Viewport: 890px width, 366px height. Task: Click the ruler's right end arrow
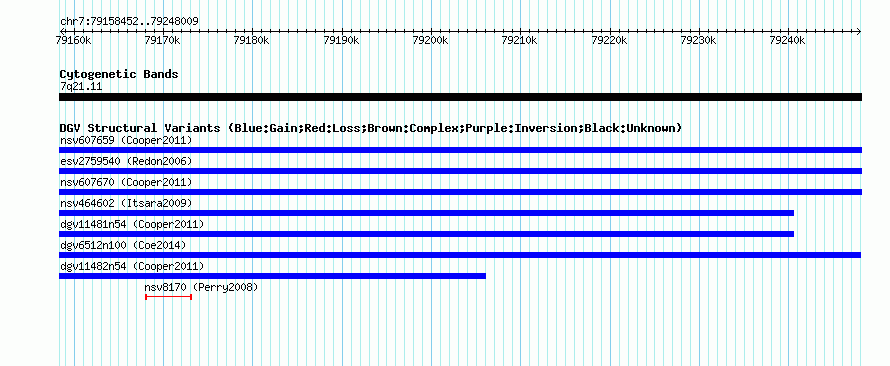[x=859, y=31]
